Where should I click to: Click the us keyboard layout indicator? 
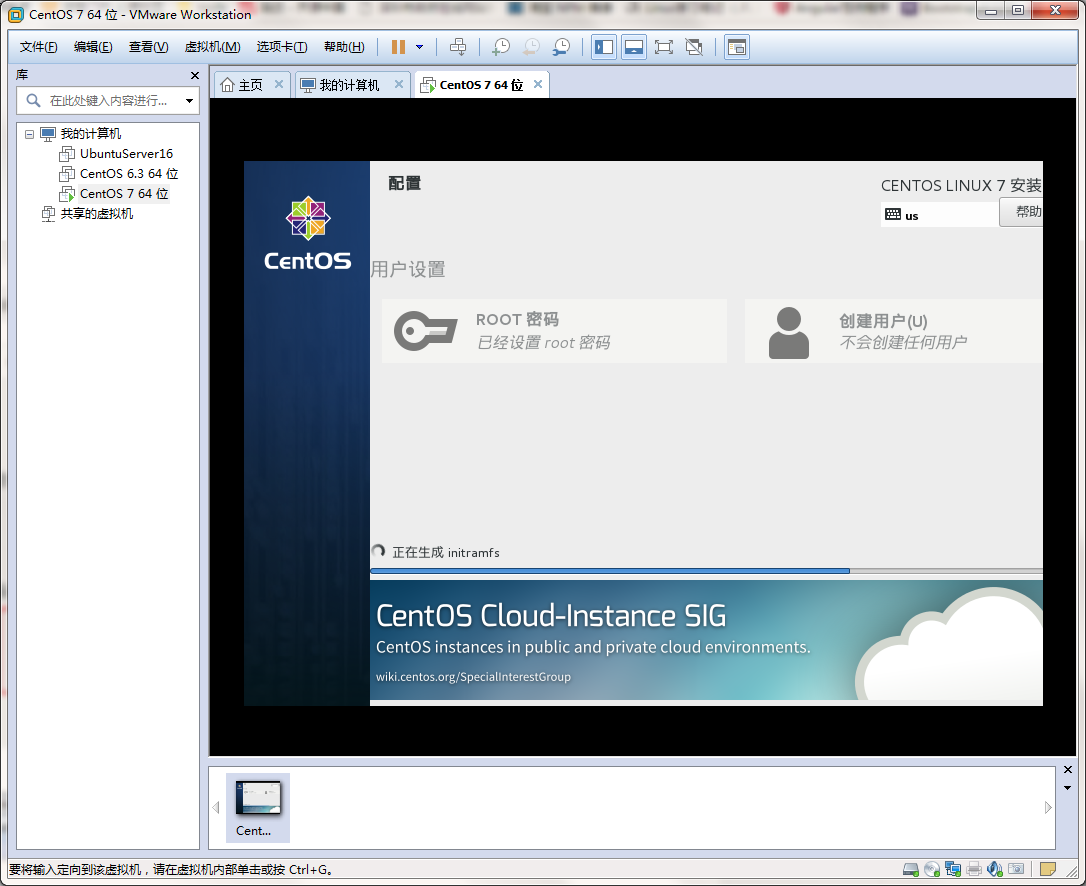pyautogui.click(x=939, y=215)
